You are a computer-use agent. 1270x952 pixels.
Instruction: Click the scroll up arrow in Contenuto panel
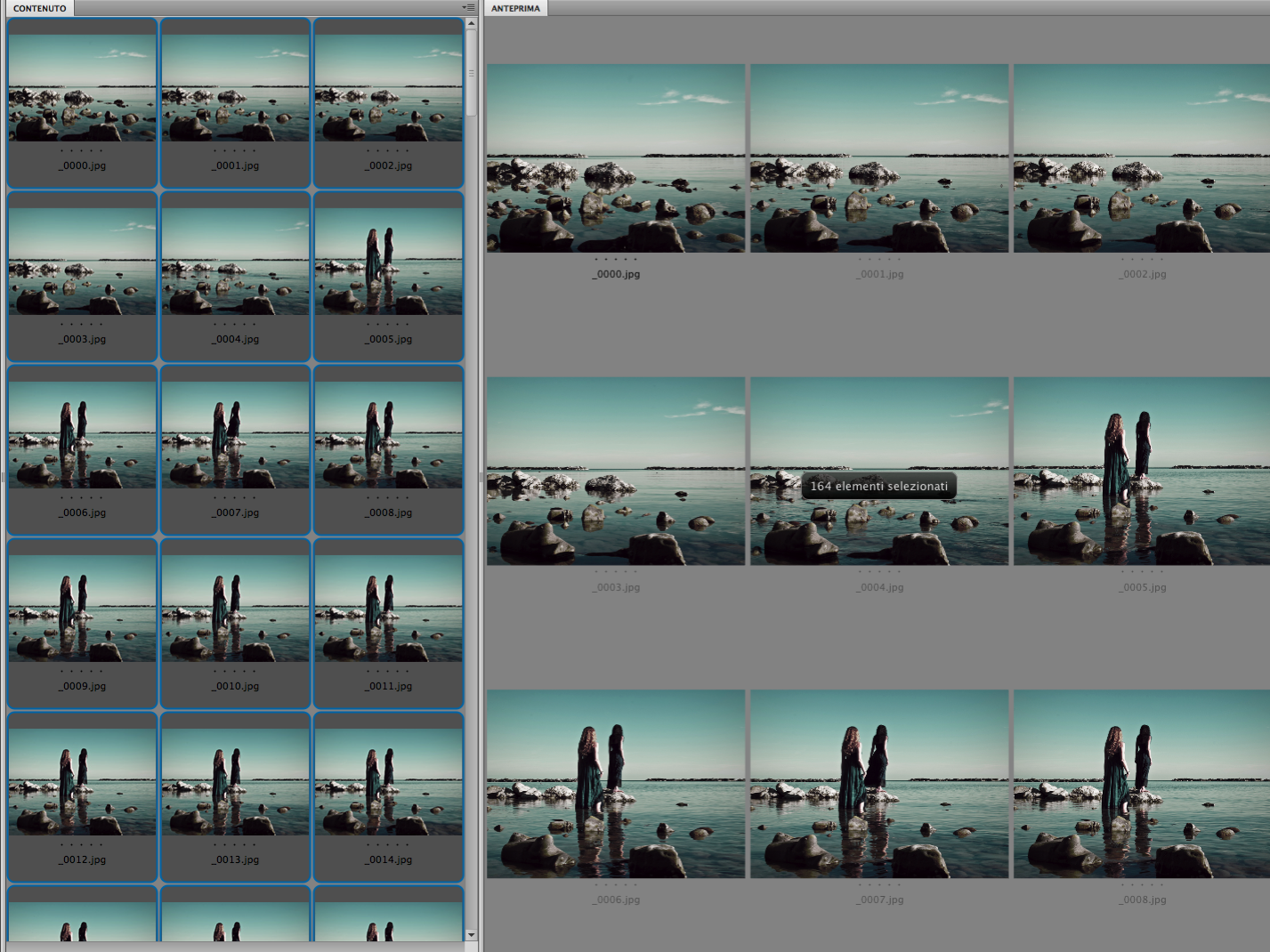pos(471,23)
